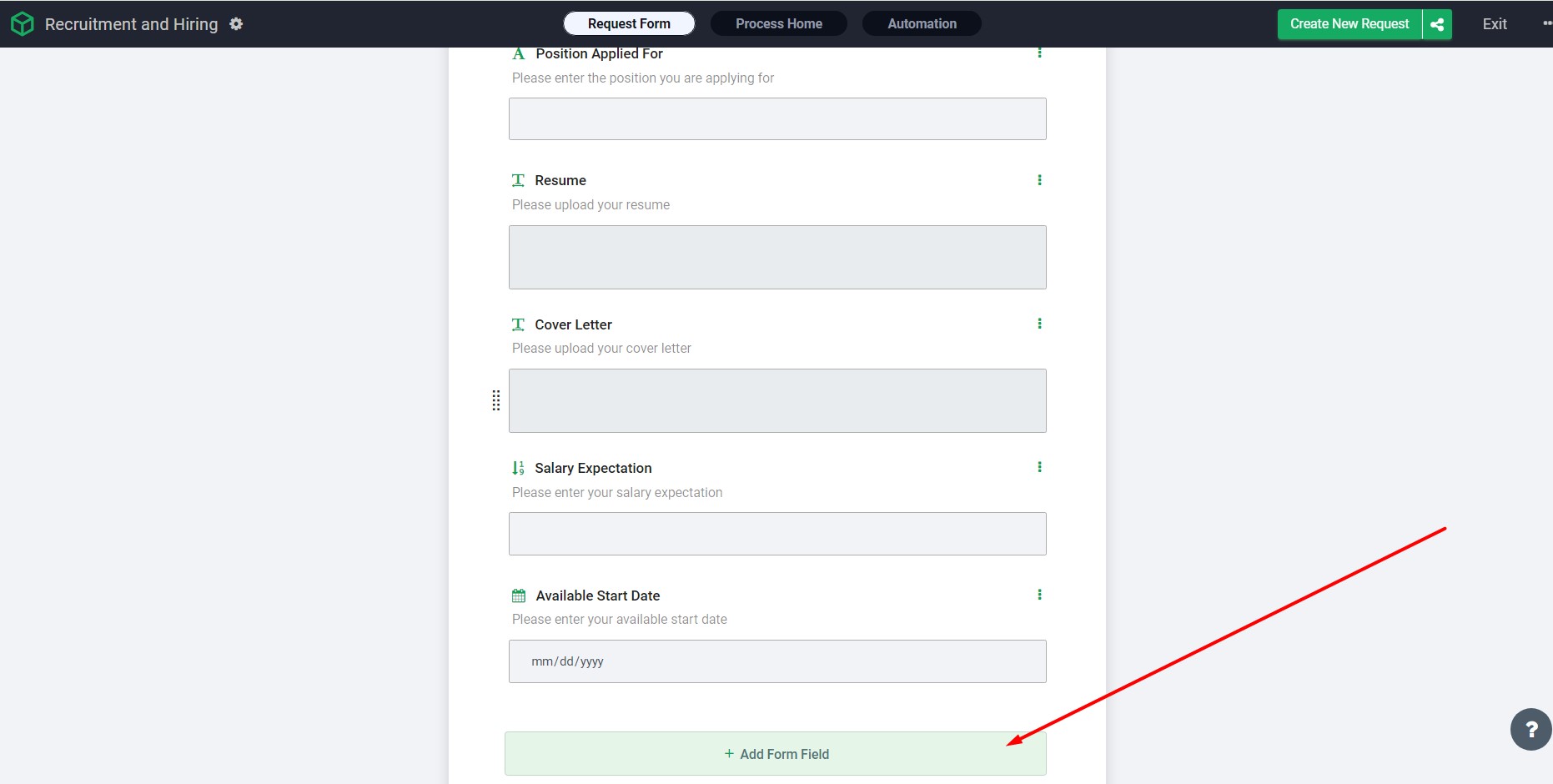Viewport: 1553px width, 784px height.
Task: Switch to the Automation tab
Action: [x=922, y=23]
